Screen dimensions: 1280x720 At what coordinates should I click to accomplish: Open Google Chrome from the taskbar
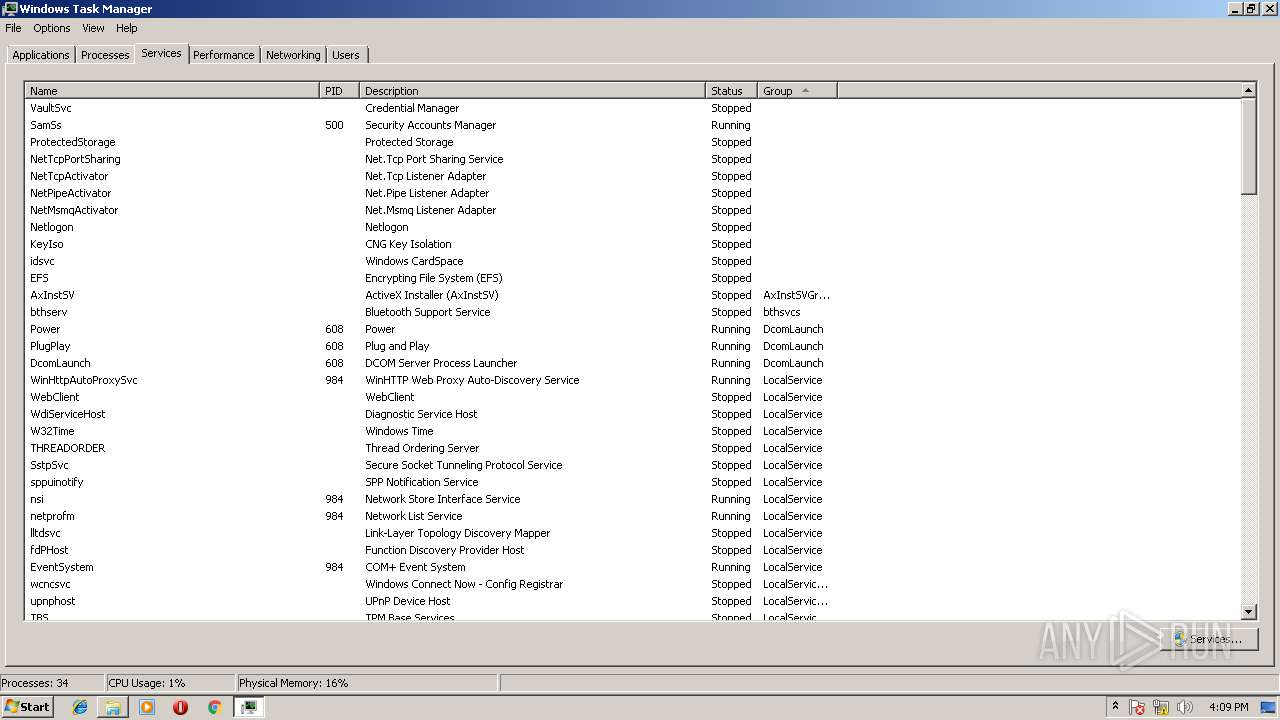(214, 707)
